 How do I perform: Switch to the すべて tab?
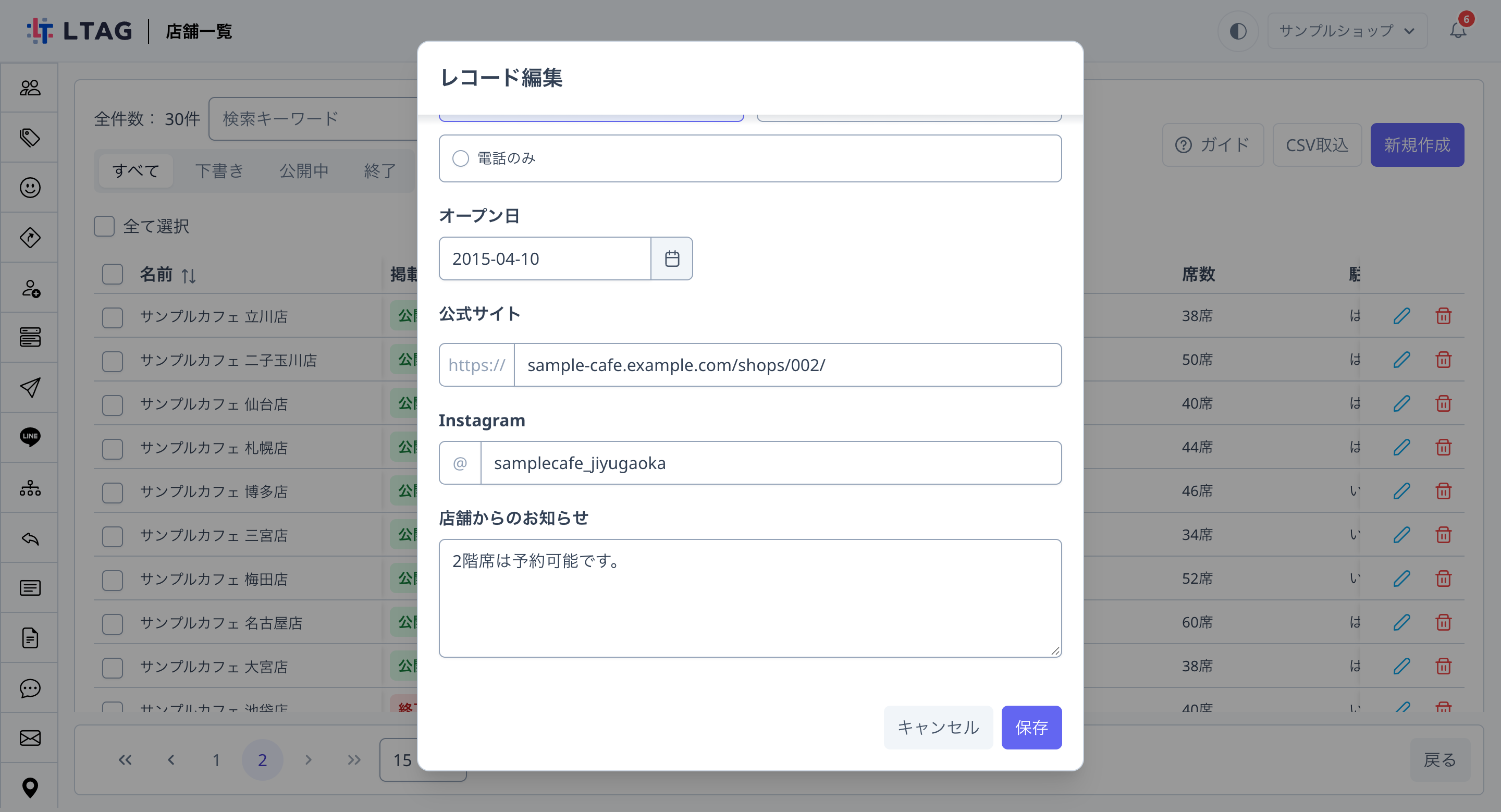click(x=136, y=170)
